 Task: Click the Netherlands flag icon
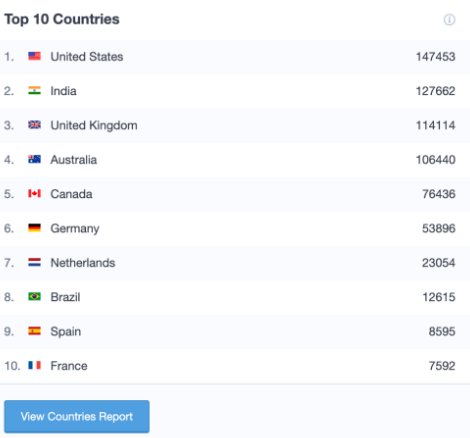[x=34, y=263]
